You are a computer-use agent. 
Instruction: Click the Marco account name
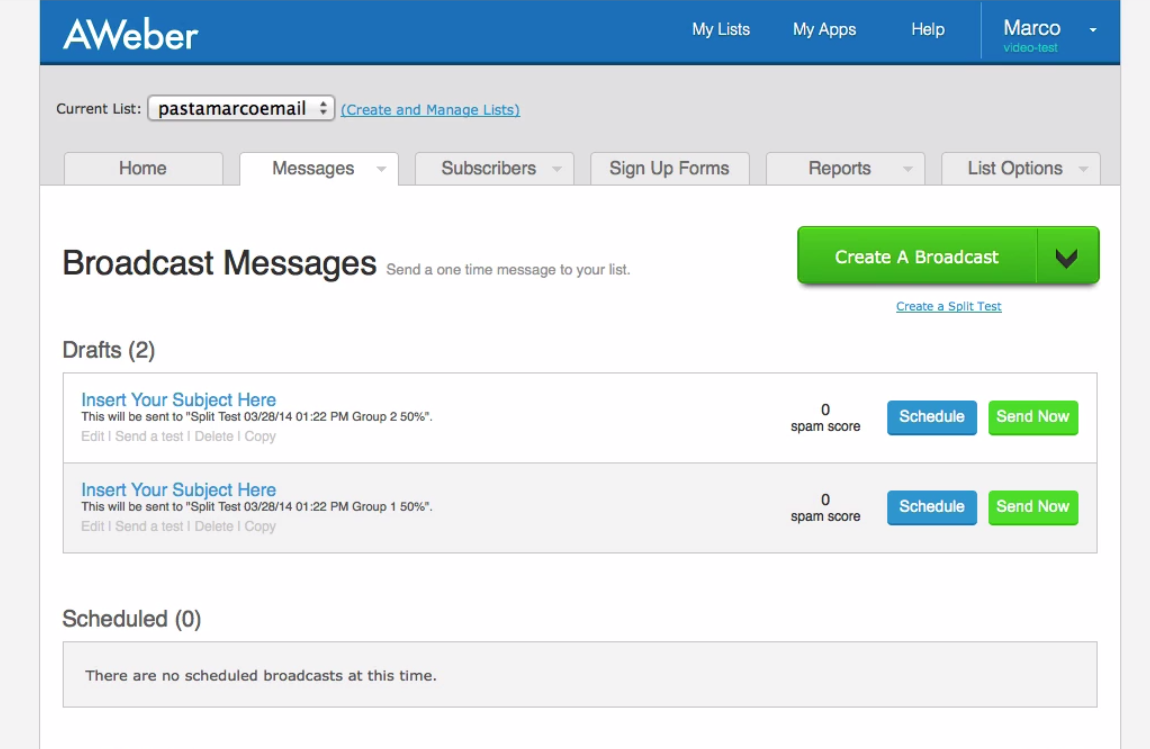[x=1032, y=28]
